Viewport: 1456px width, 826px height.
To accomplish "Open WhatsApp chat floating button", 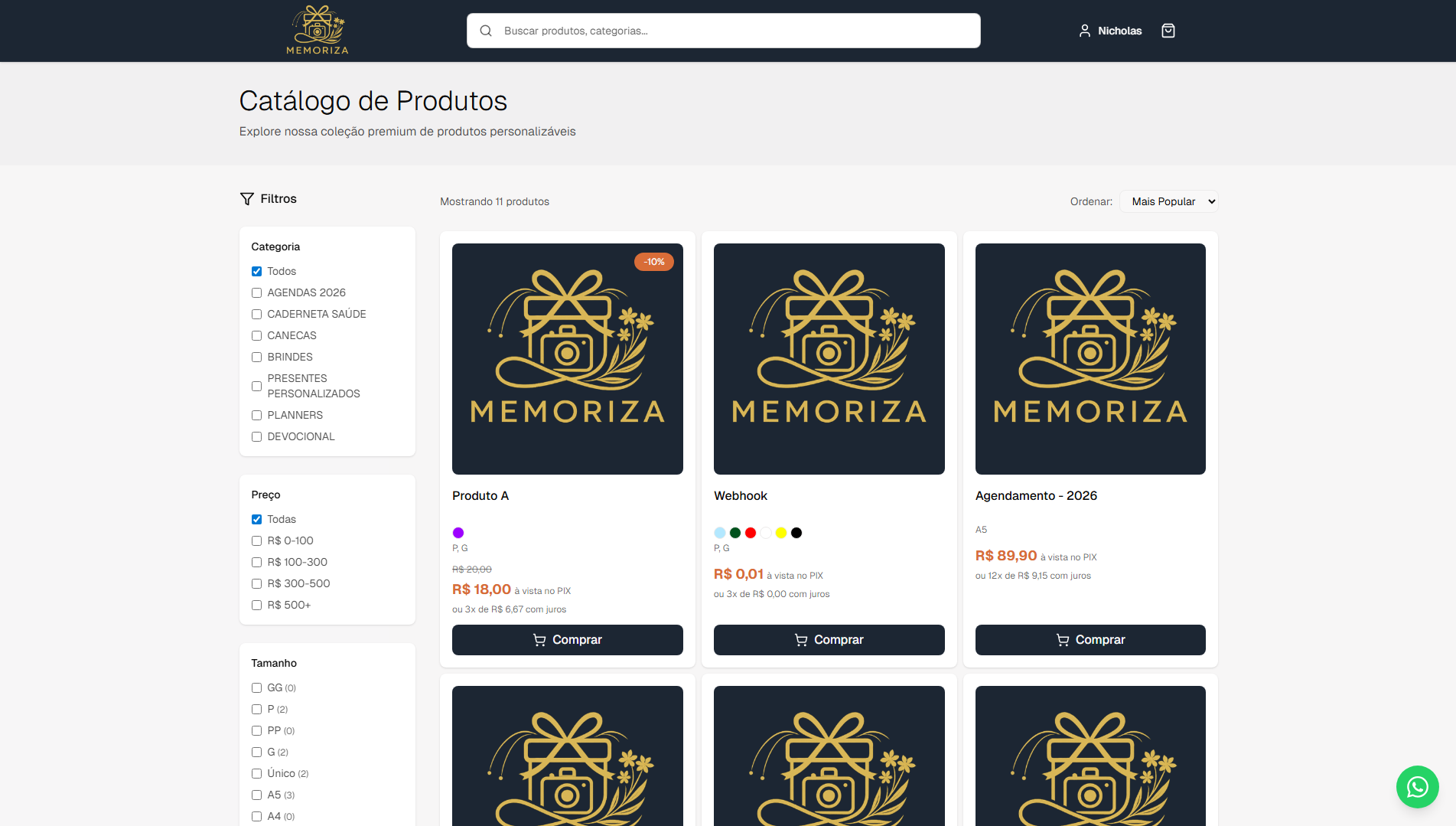I will 1417,787.
